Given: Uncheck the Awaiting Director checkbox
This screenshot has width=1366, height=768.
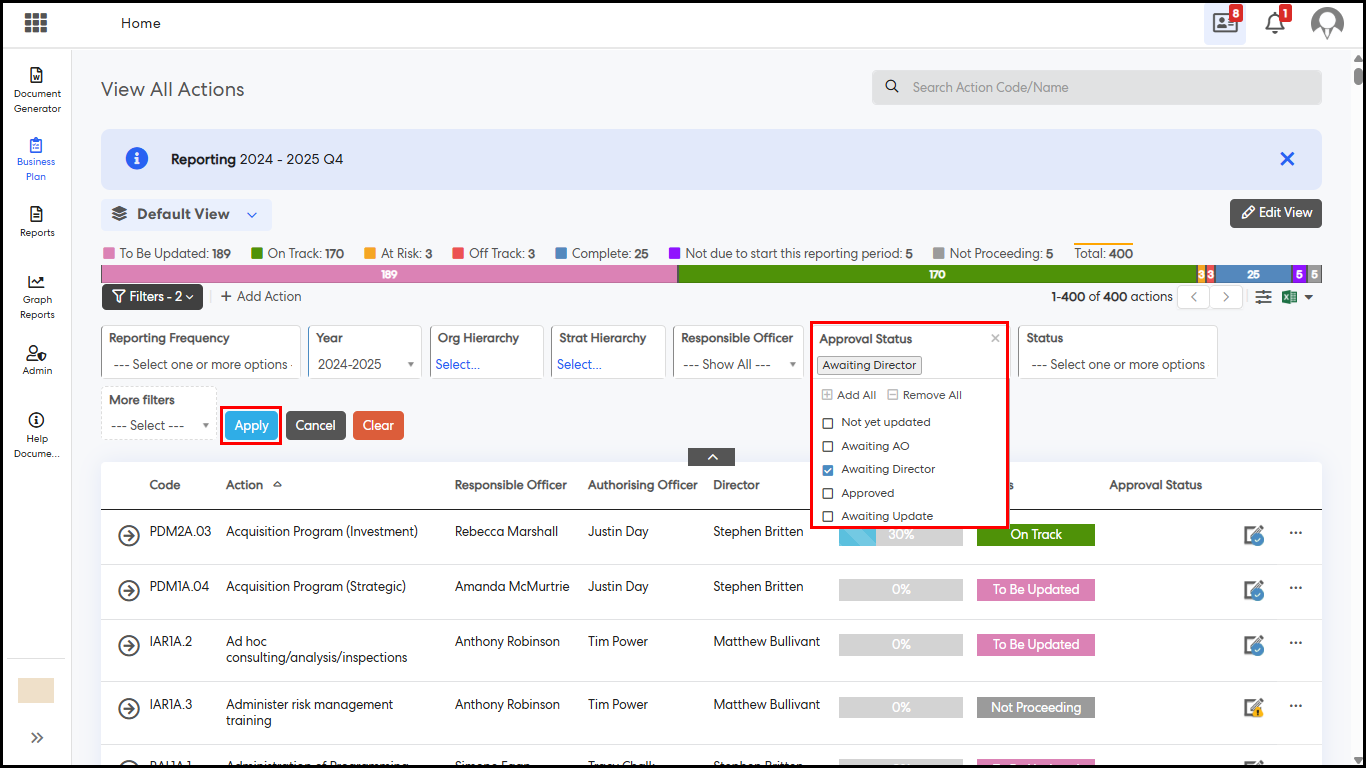Looking at the screenshot, I should point(827,470).
